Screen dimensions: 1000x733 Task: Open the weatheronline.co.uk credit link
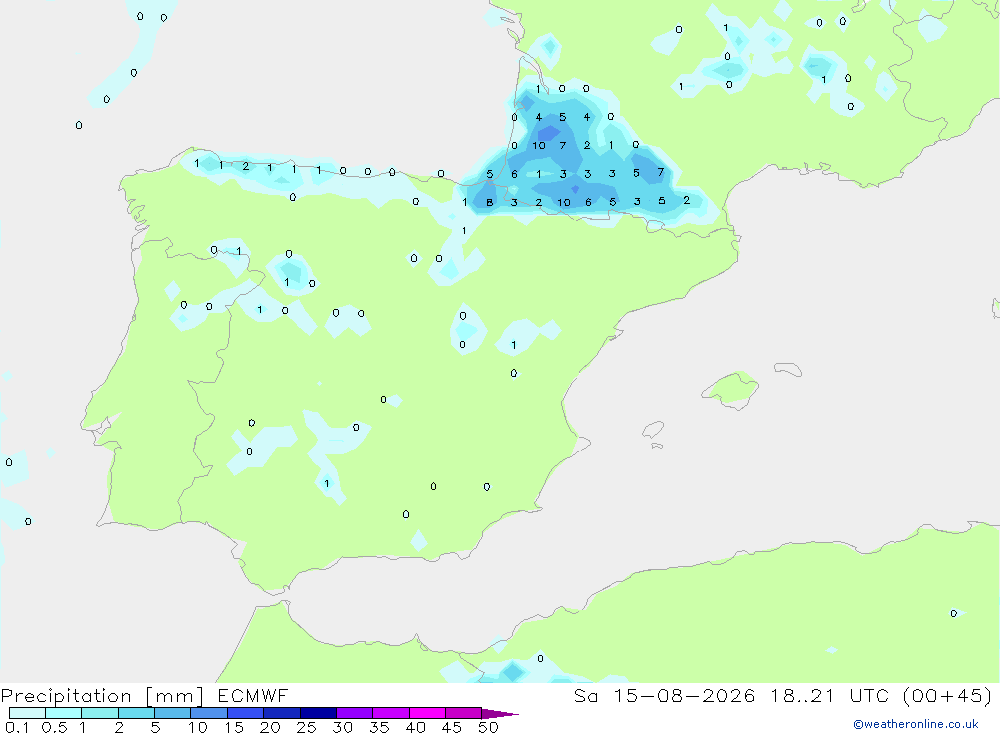[916, 724]
